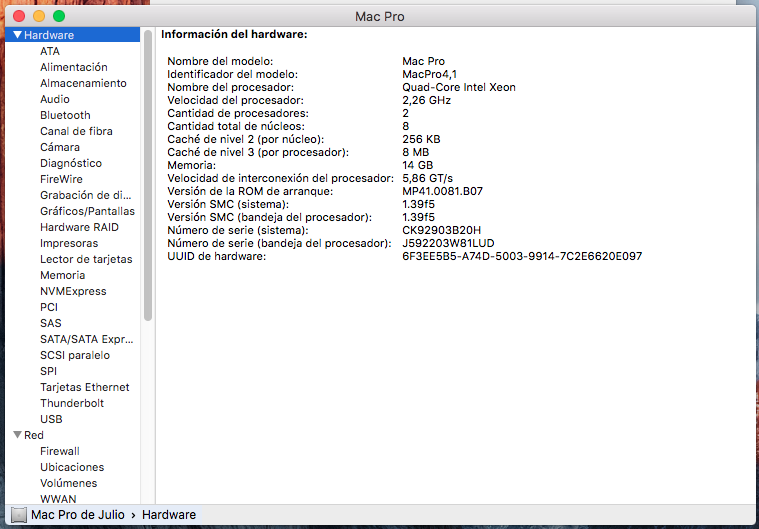The width and height of the screenshot is (759, 529).
Task: Collapse the Hardware disclosure triangle
Action: coord(17,35)
